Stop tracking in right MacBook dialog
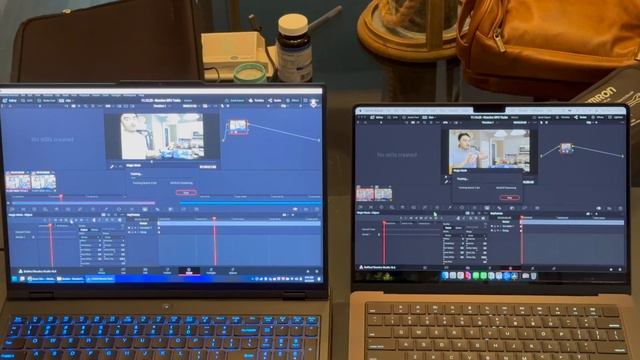Image resolution: width=640 pixels, height=360 pixels. [509, 198]
